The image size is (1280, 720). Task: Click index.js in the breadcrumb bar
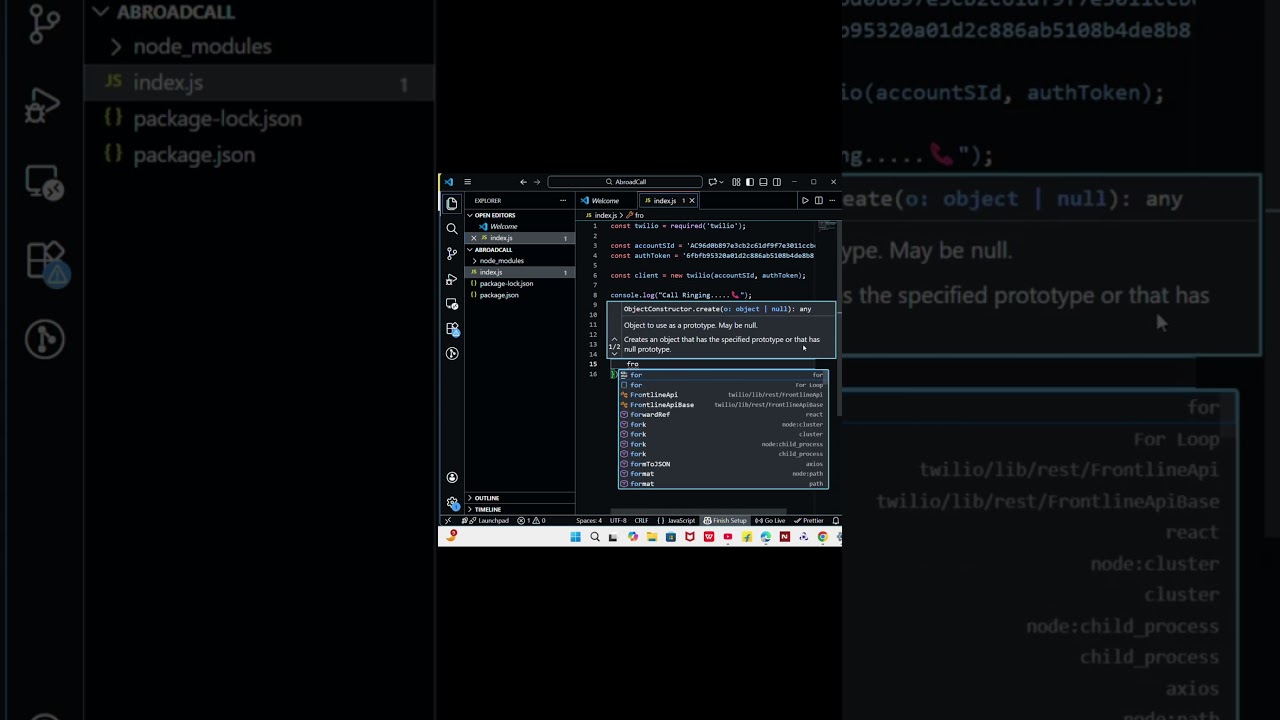coord(606,215)
